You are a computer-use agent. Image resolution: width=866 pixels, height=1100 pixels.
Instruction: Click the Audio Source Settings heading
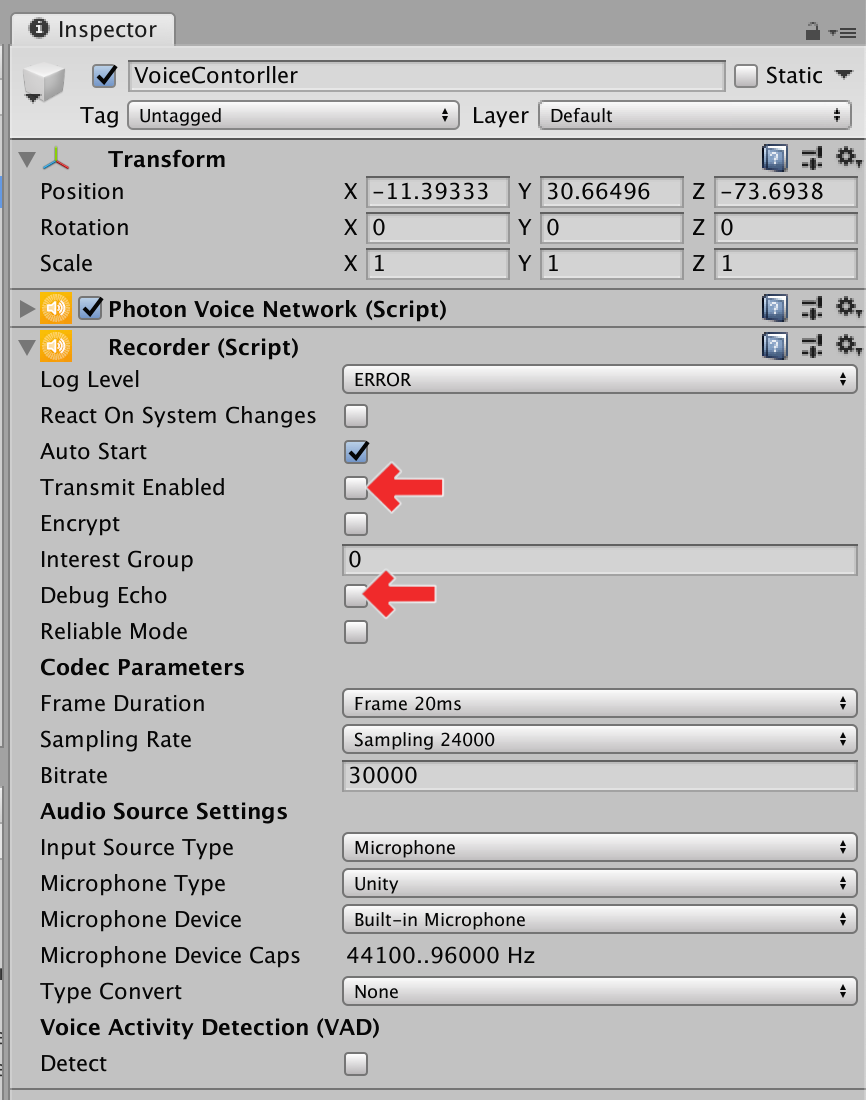164,812
